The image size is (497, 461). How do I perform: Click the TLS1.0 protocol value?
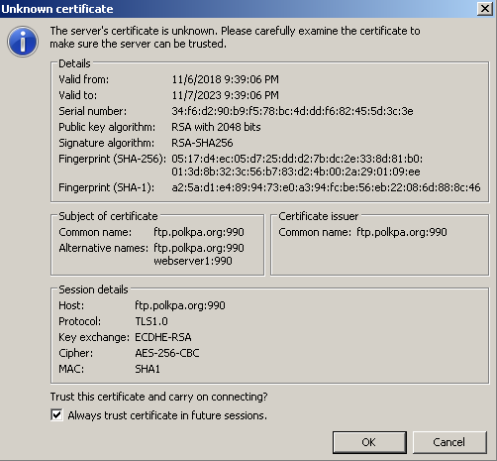click(x=151, y=321)
